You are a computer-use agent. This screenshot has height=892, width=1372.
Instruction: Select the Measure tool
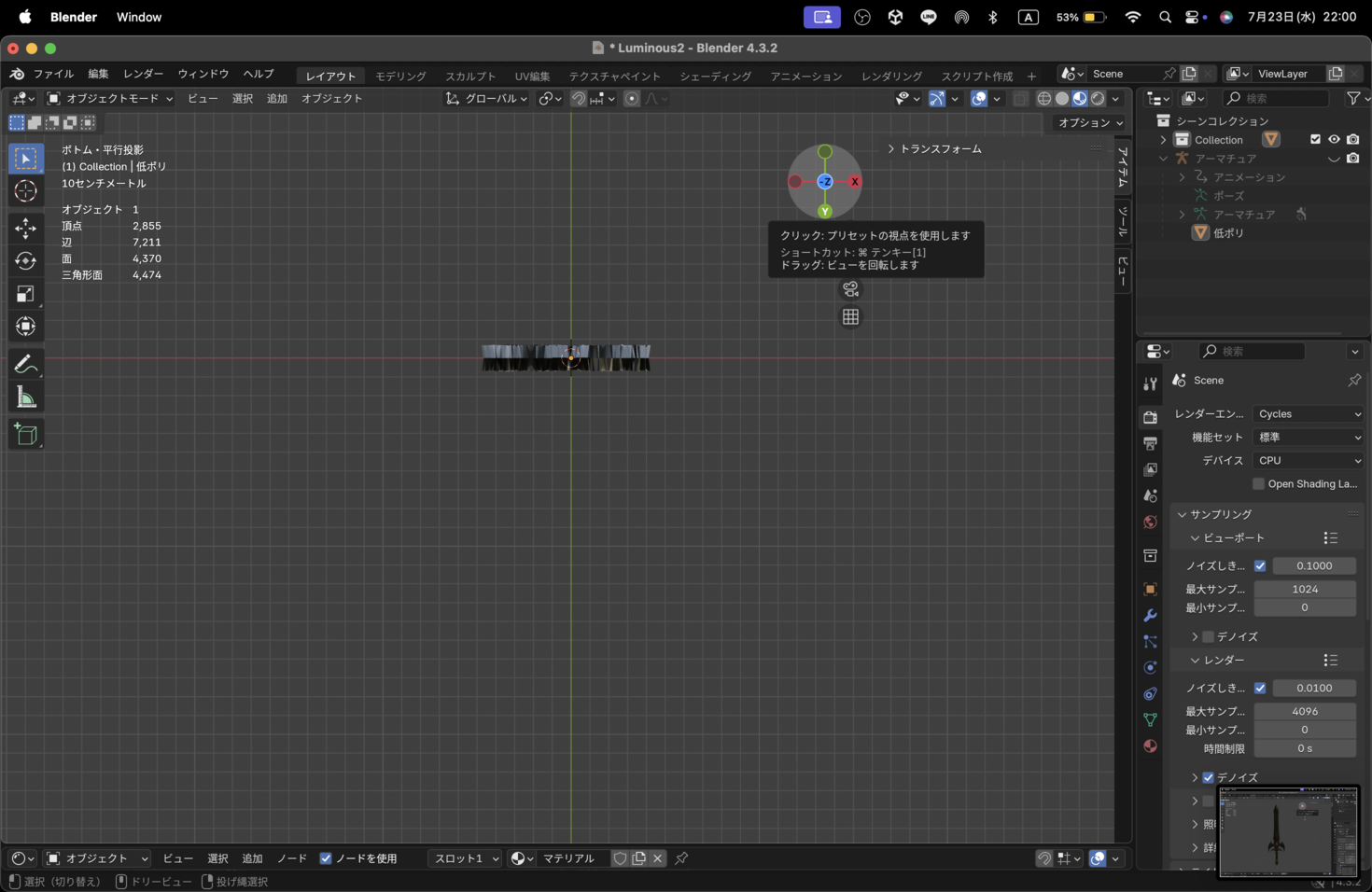25,396
